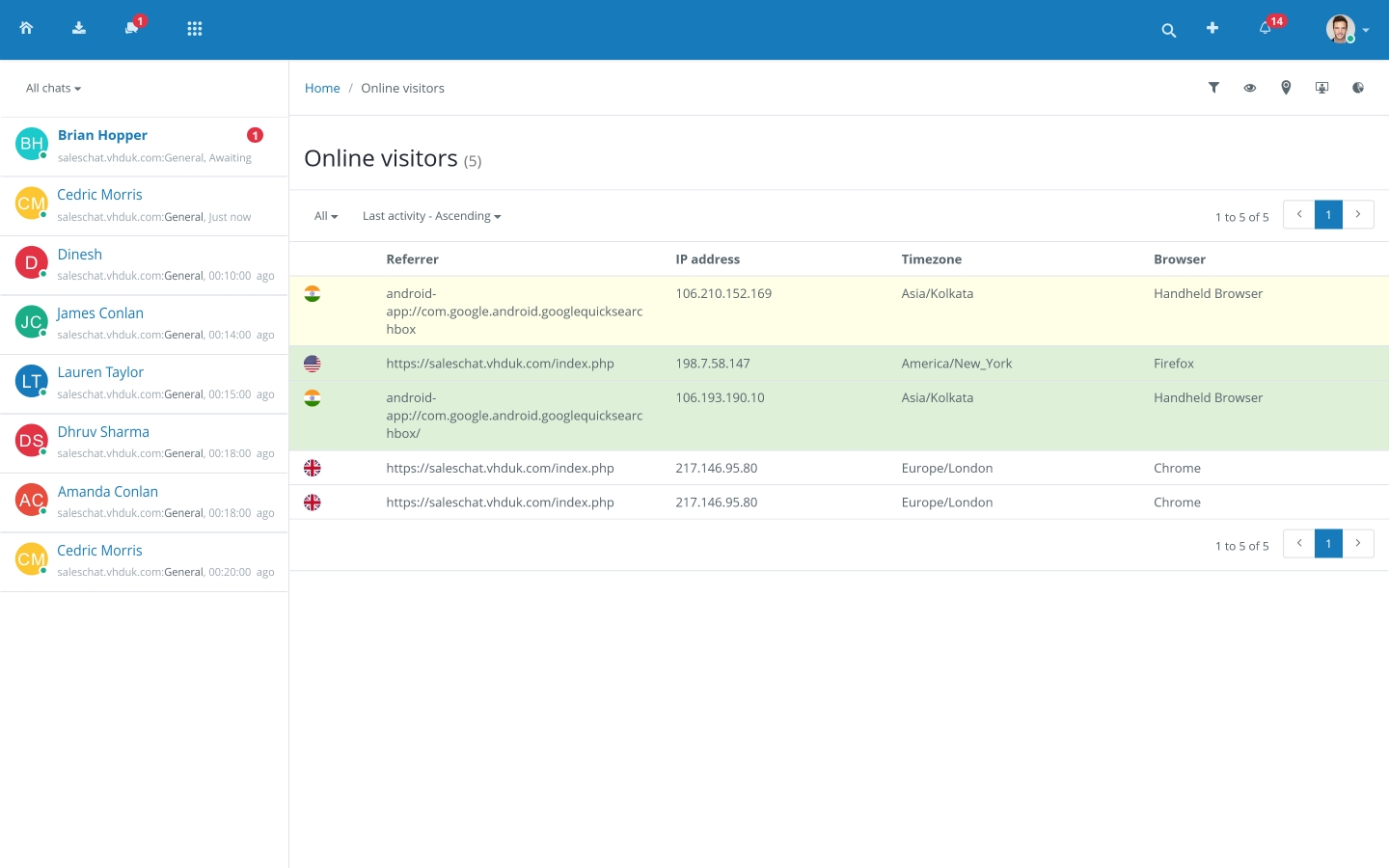Click the map location pin icon
Image resolution: width=1389 pixels, height=868 pixels.
click(1286, 88)
